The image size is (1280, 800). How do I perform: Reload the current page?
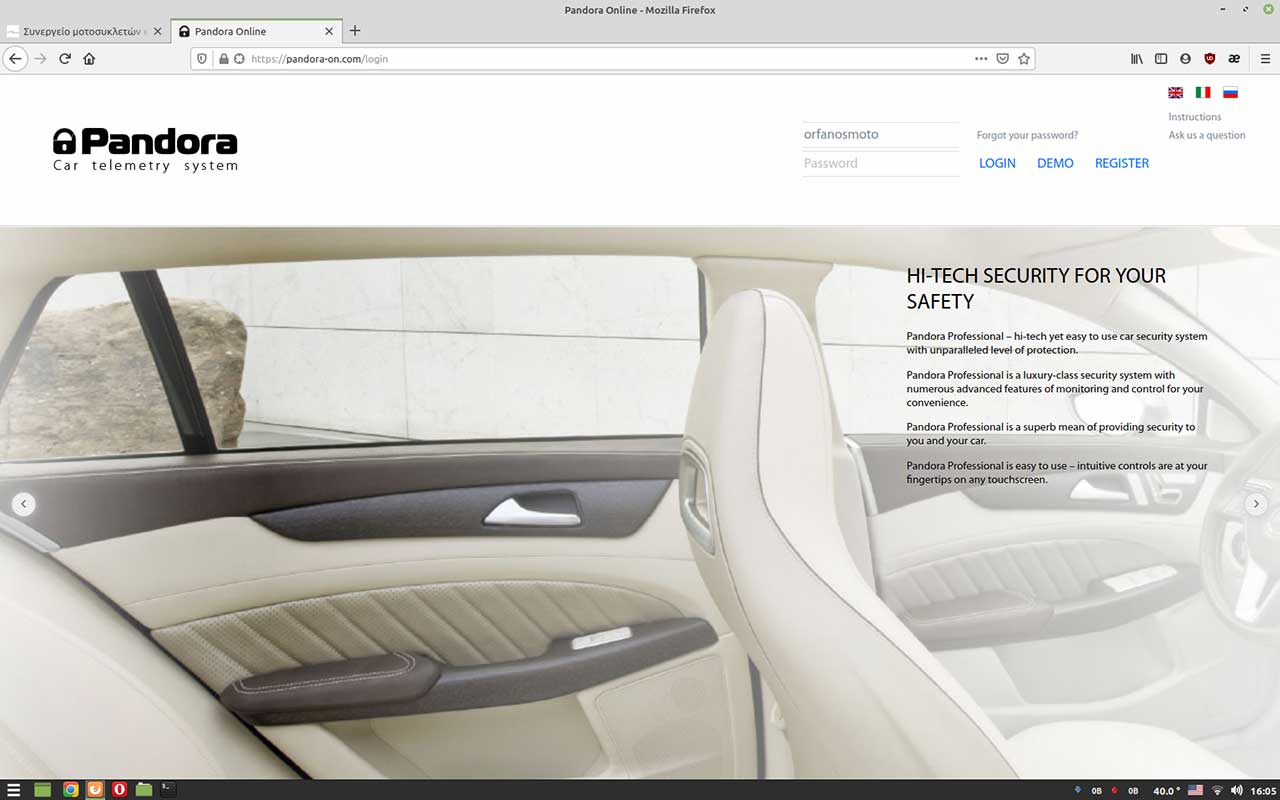[65, 59]
